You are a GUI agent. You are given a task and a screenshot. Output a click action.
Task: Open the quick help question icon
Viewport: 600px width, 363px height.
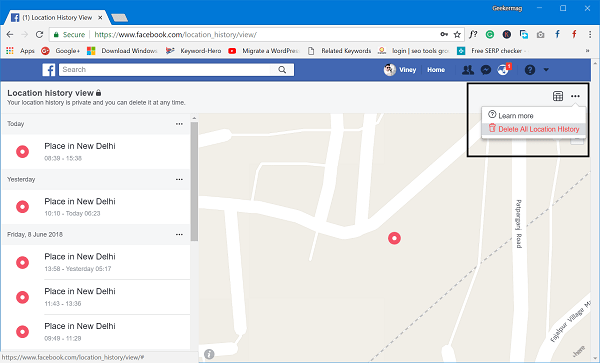pos(530,70)
